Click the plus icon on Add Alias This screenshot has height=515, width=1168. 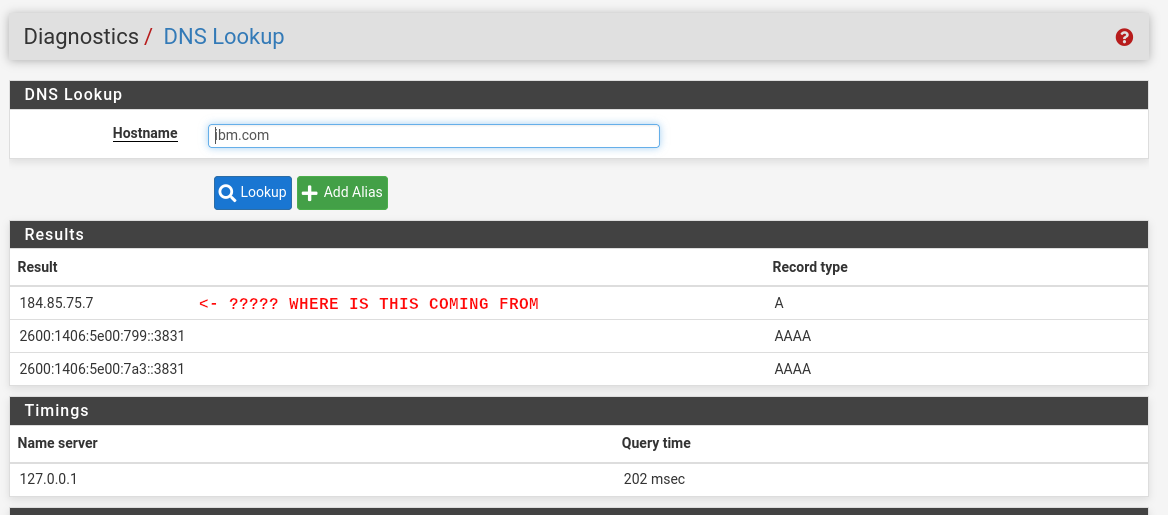coord(310,193)
